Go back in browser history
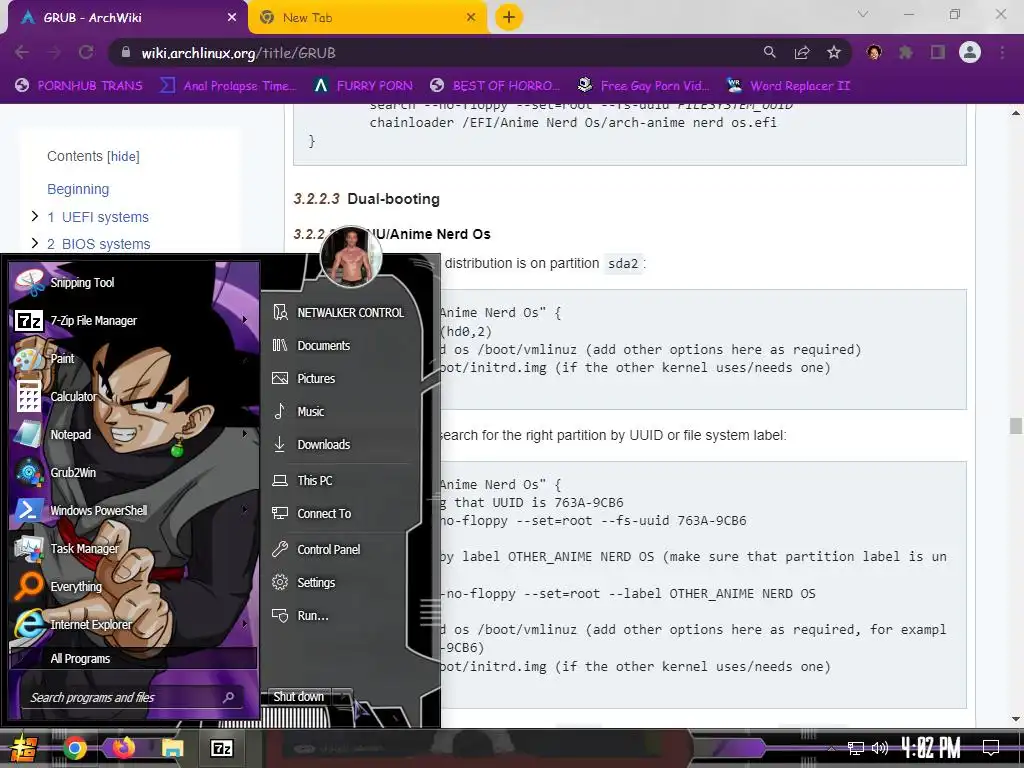The width and height of the screenshot is (1024, 768). click(22, 52)
